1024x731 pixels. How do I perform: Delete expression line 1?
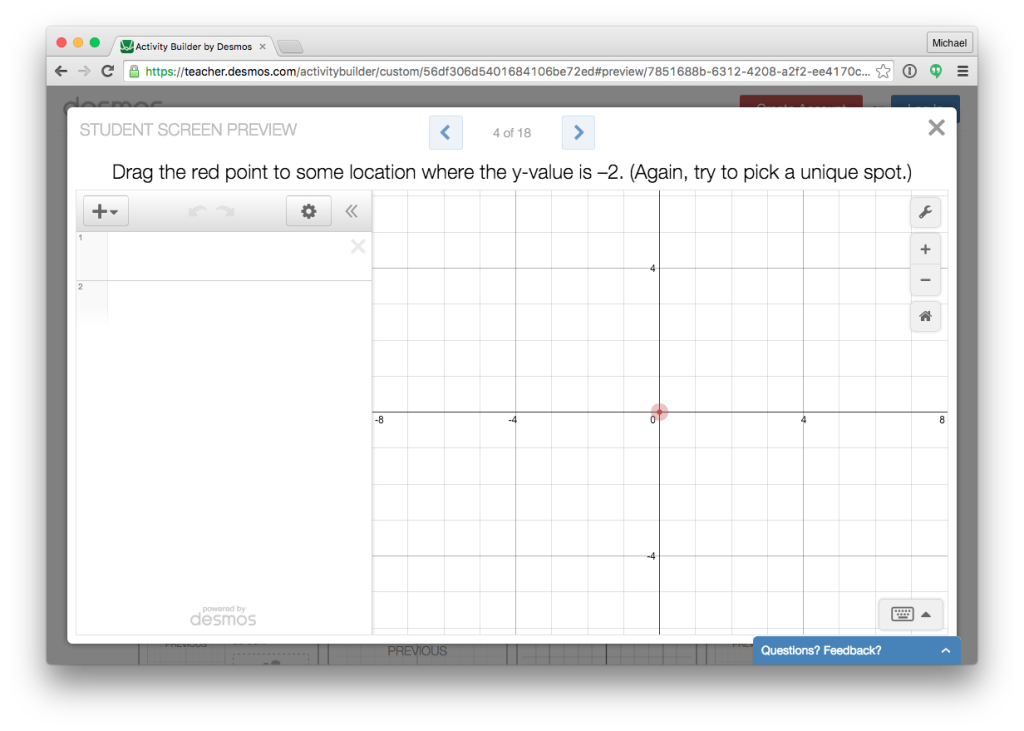click(357, 246)
